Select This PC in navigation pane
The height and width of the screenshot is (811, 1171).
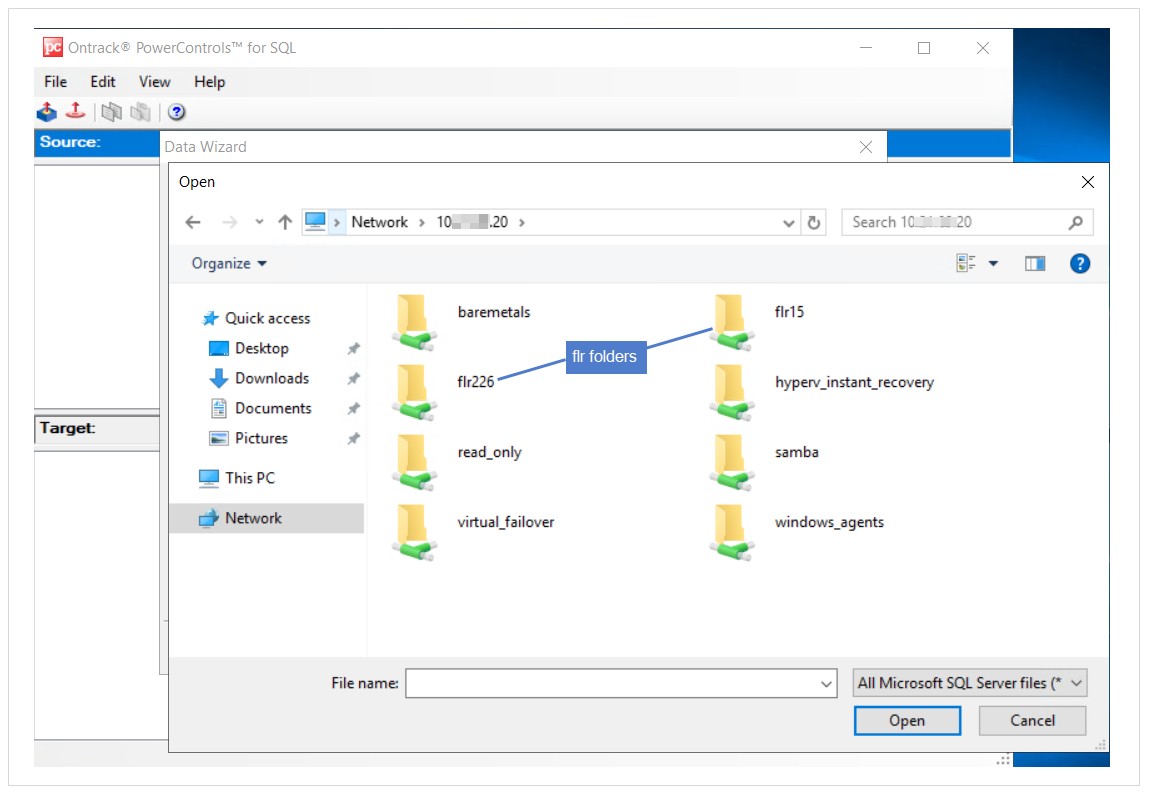tap(250, 478)
